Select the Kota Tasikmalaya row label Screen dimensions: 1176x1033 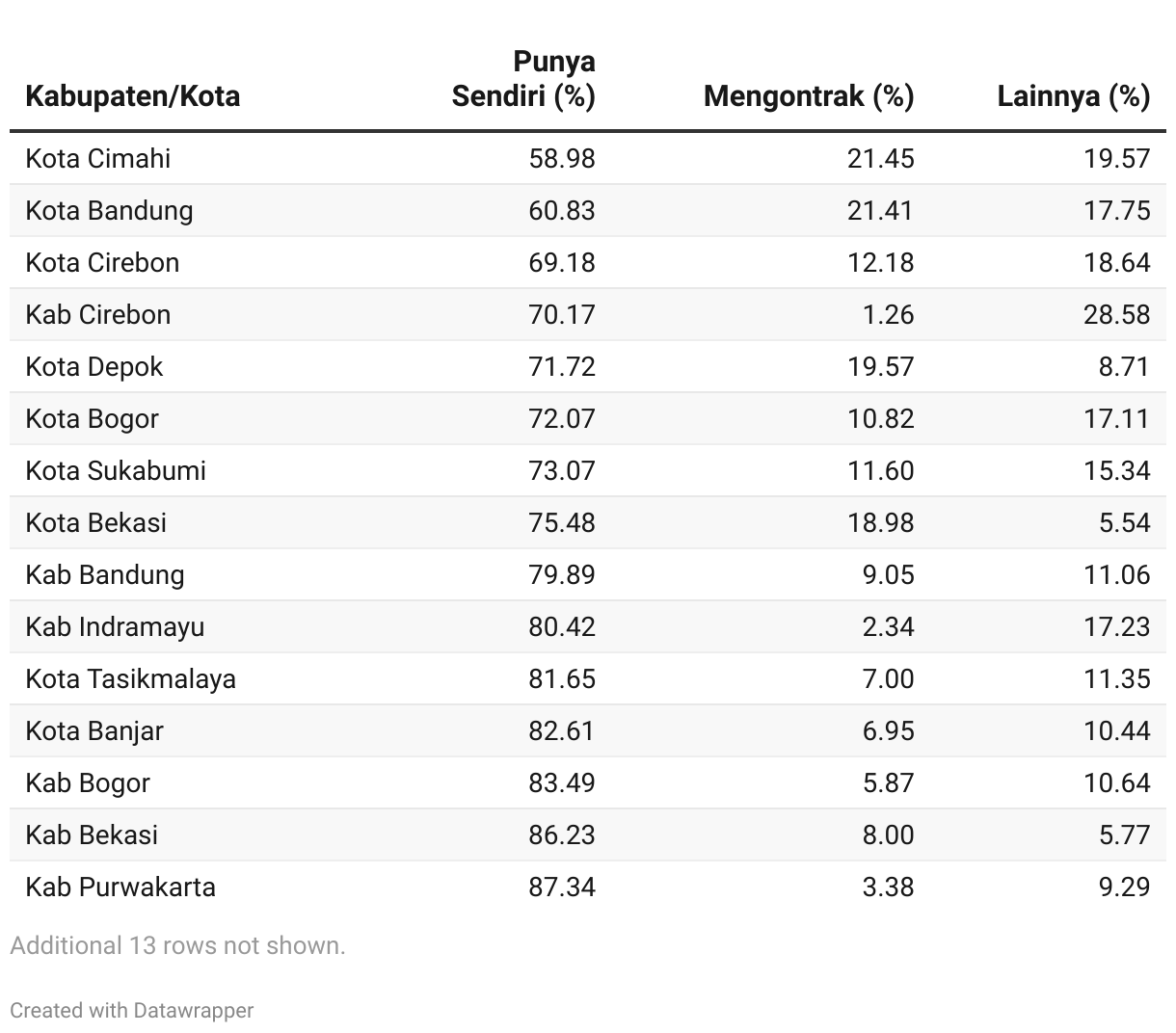130,678
